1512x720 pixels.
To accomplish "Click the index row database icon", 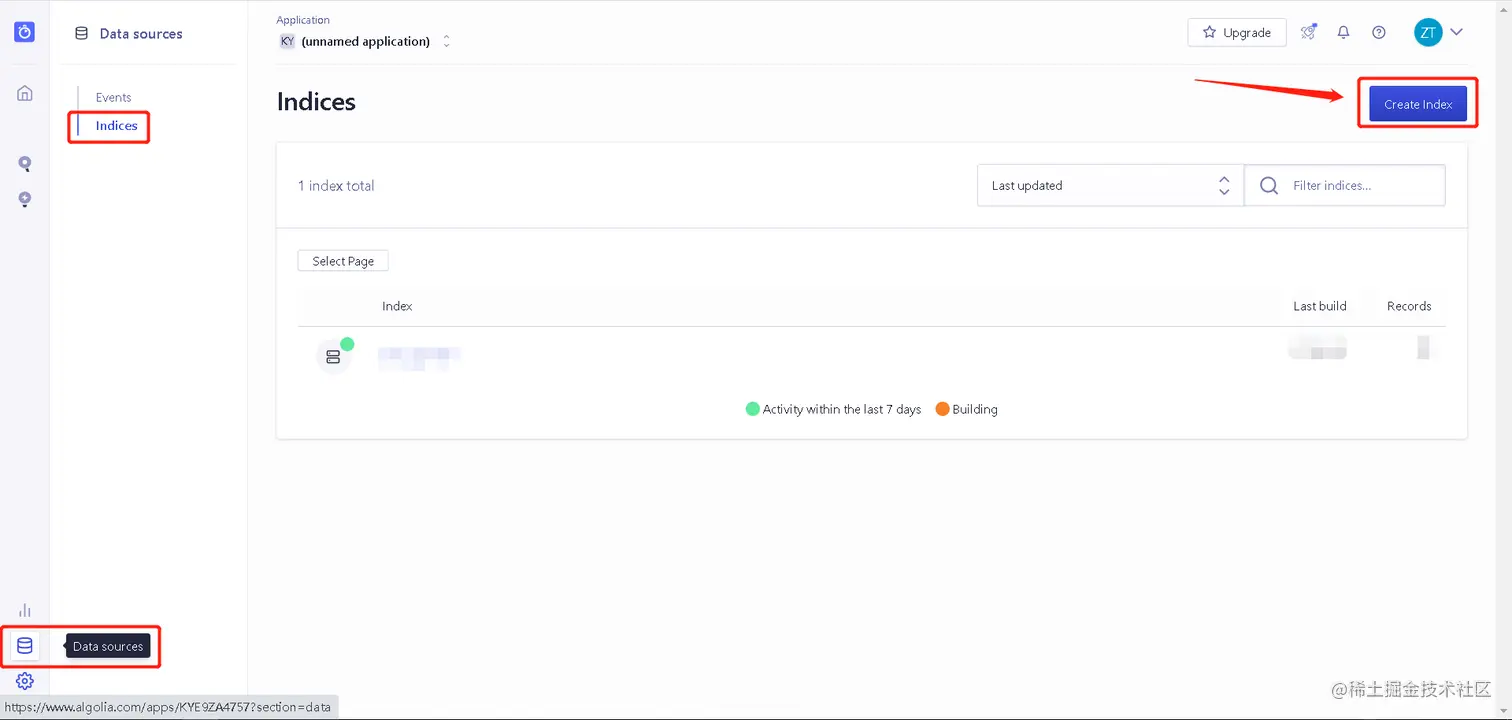I will click(334, 356).
